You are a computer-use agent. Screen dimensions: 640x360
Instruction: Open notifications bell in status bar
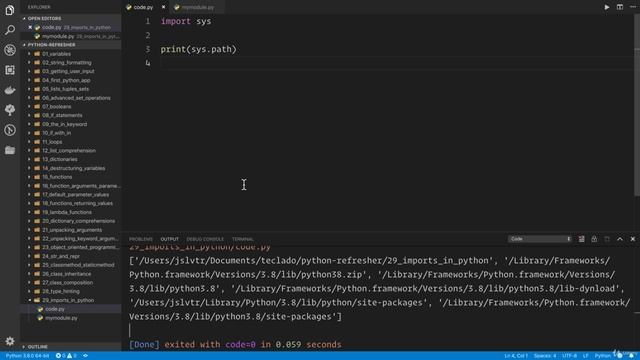[x=631, y=356]
